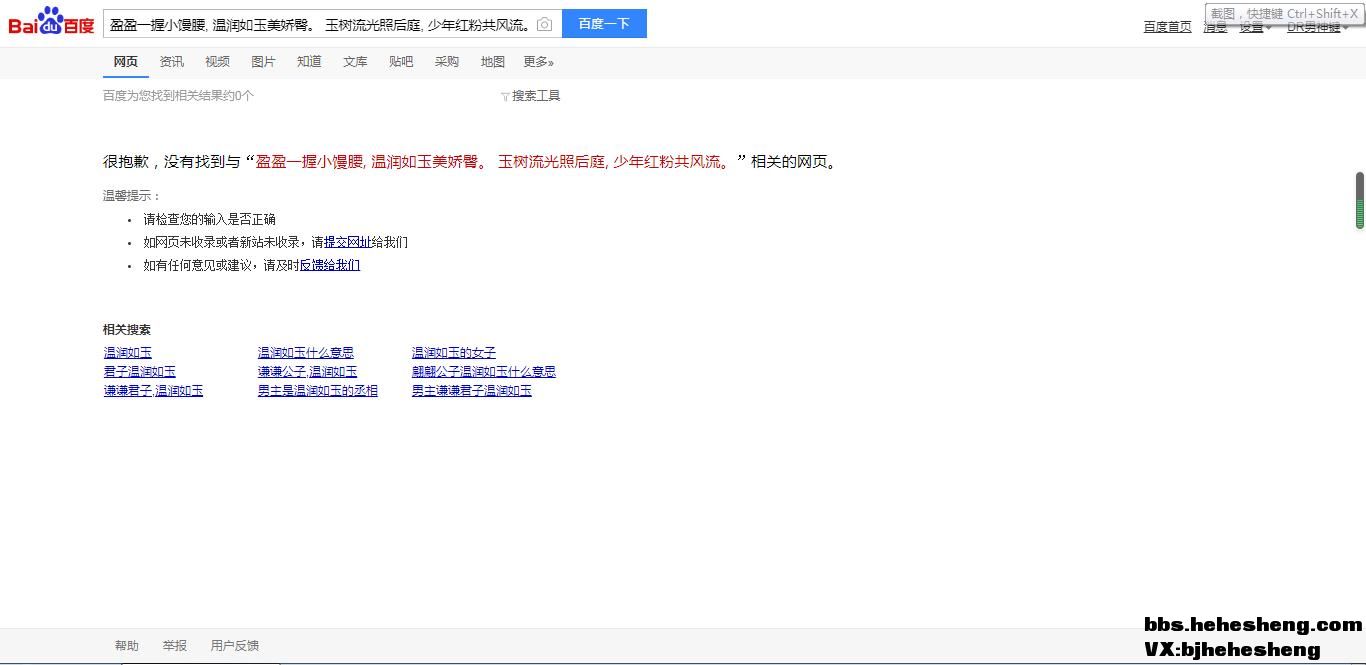This screenshot has height=665, width=1366.
Task: Switch to the 视频 tab
Action: point(217,62)
